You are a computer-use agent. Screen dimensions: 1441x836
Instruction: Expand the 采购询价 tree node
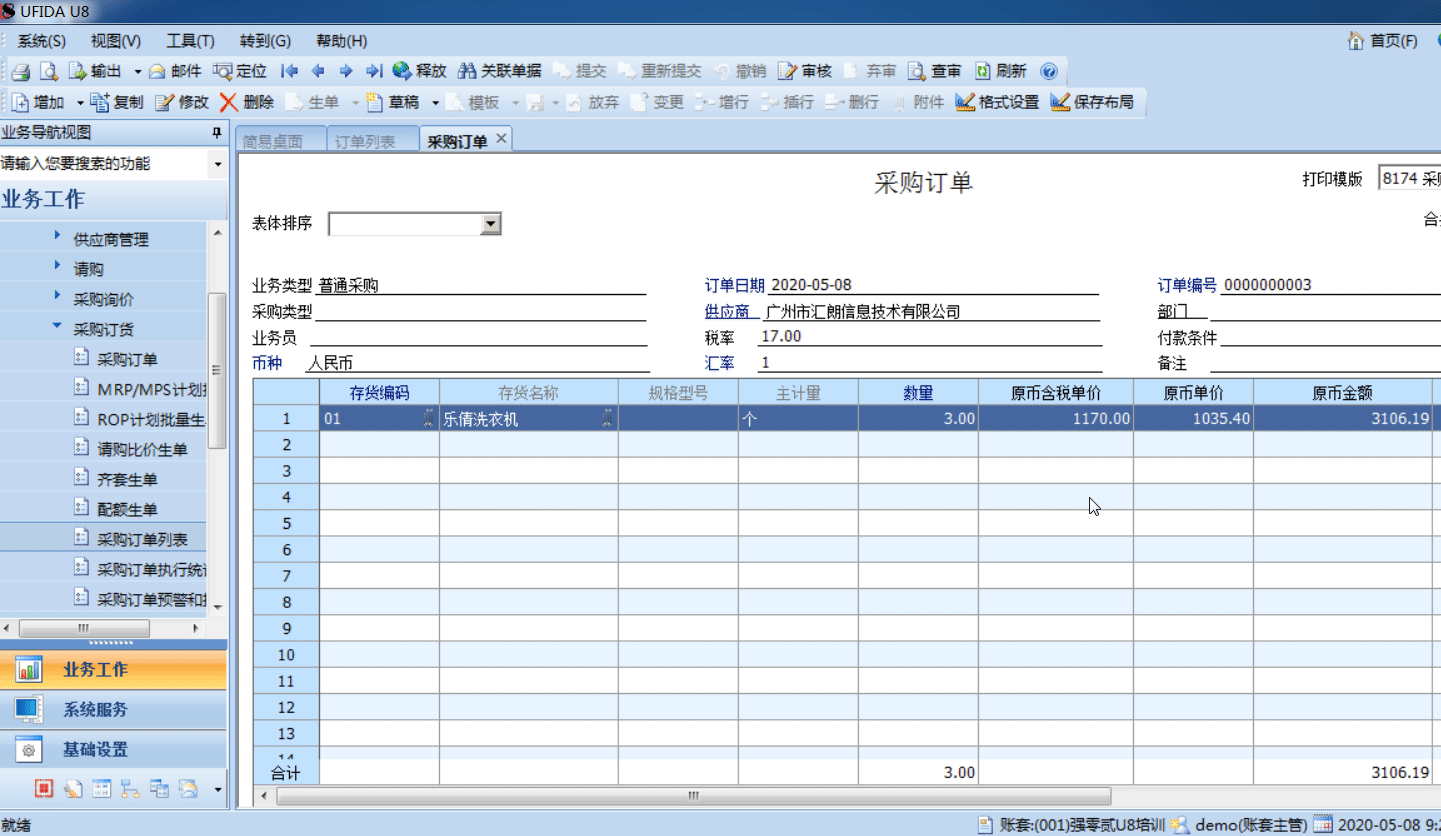coord(56,297)
